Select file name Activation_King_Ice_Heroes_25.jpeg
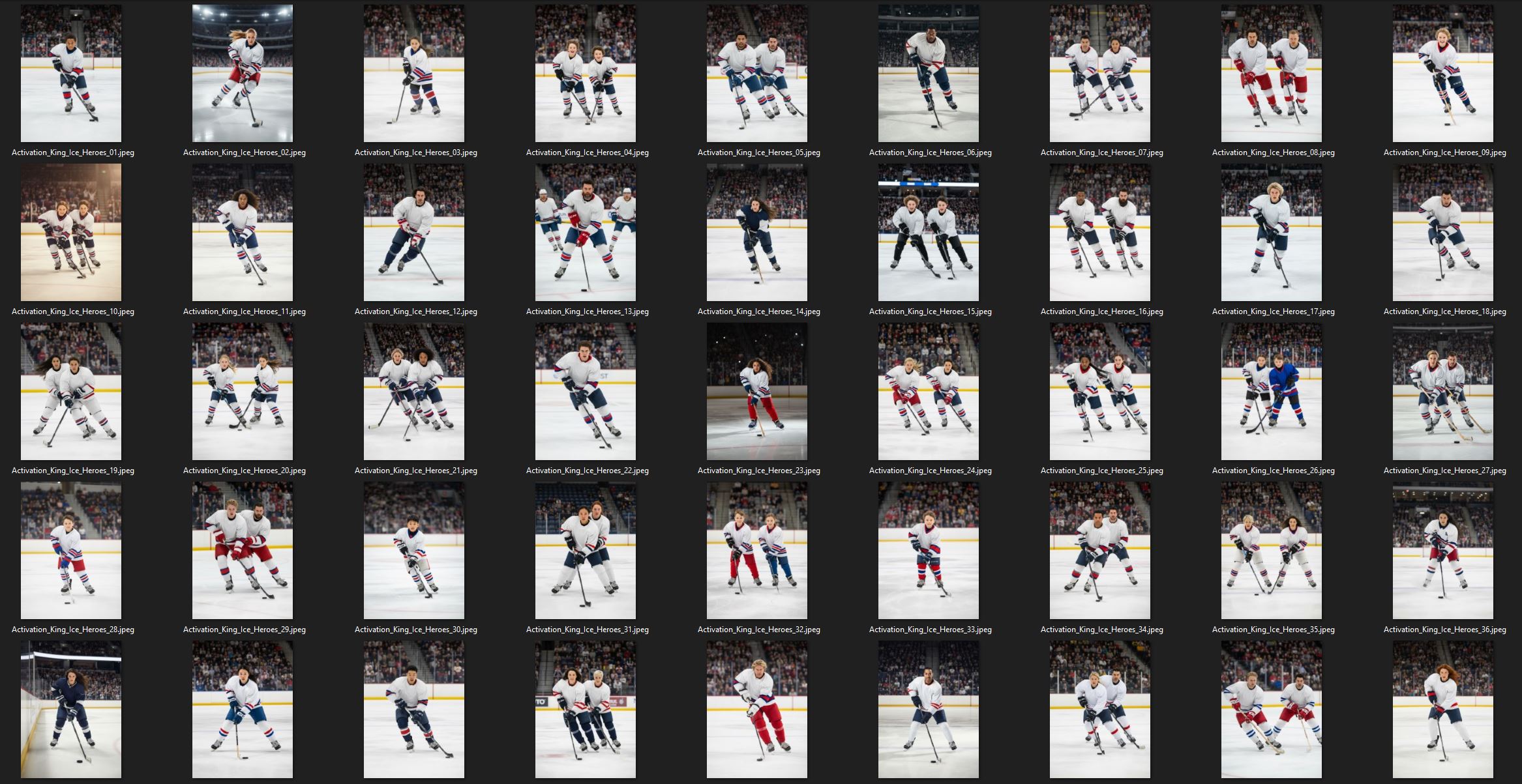The width and height of the screenshot is (1522, 784). tap(1102, 471)
